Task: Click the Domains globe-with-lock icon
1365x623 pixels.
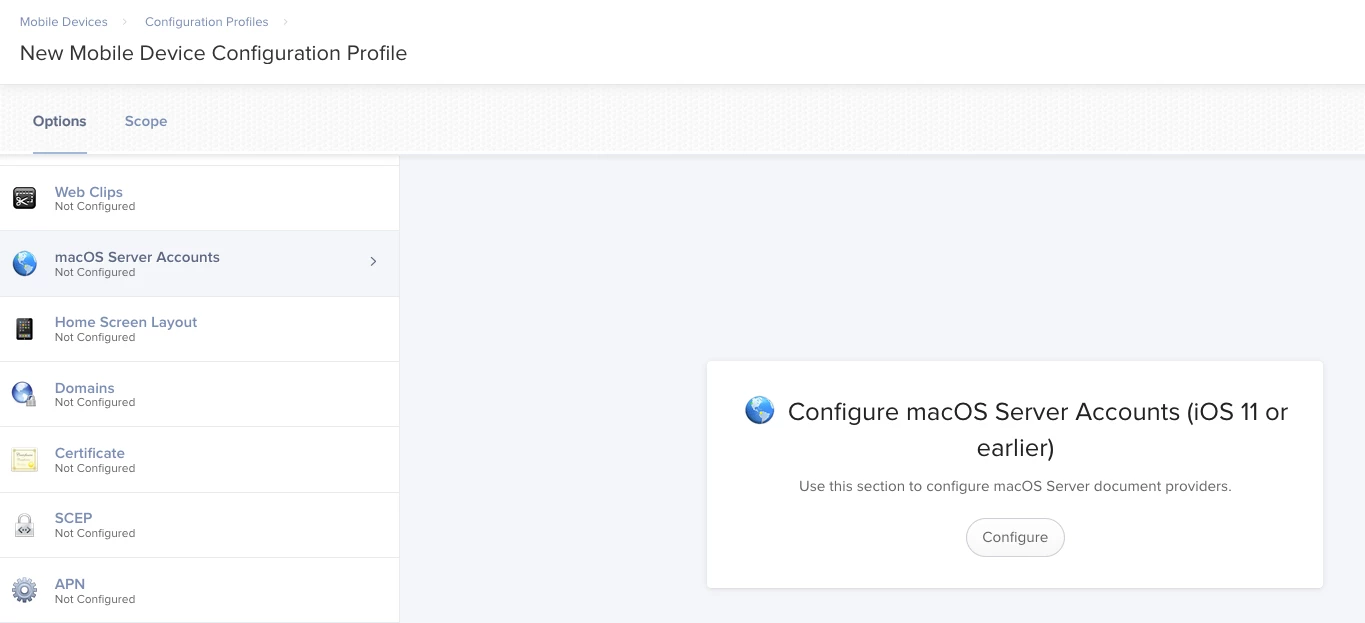Action: [x=24, y=394]
